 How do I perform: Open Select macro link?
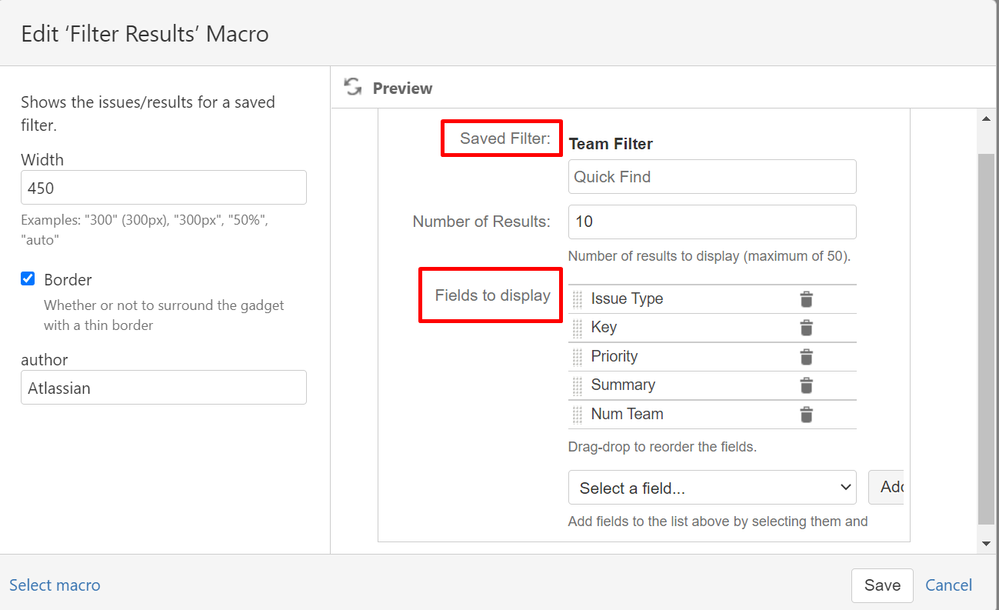pos(55,584)
